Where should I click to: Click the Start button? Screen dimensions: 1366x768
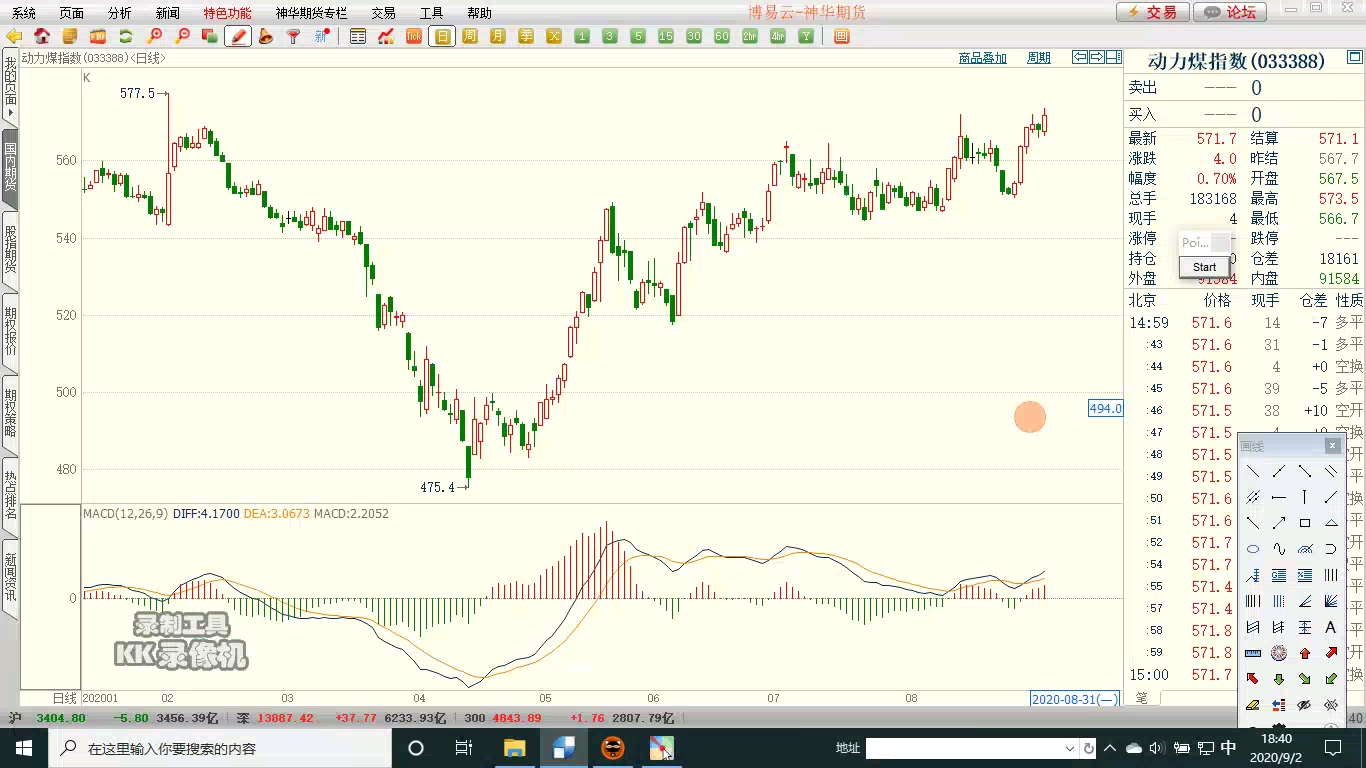1204,267
